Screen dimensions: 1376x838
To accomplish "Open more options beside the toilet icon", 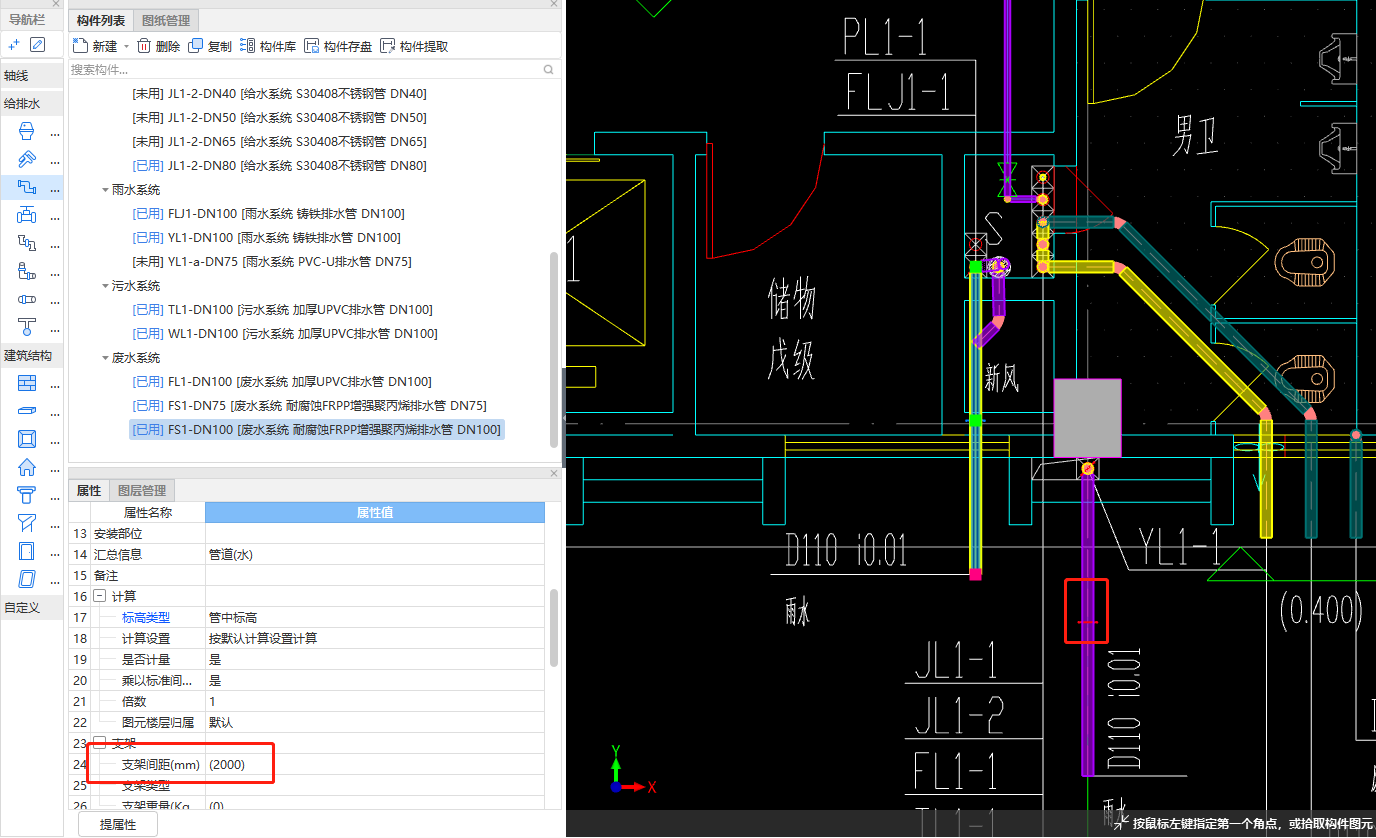I will click(x=55, y=132).
